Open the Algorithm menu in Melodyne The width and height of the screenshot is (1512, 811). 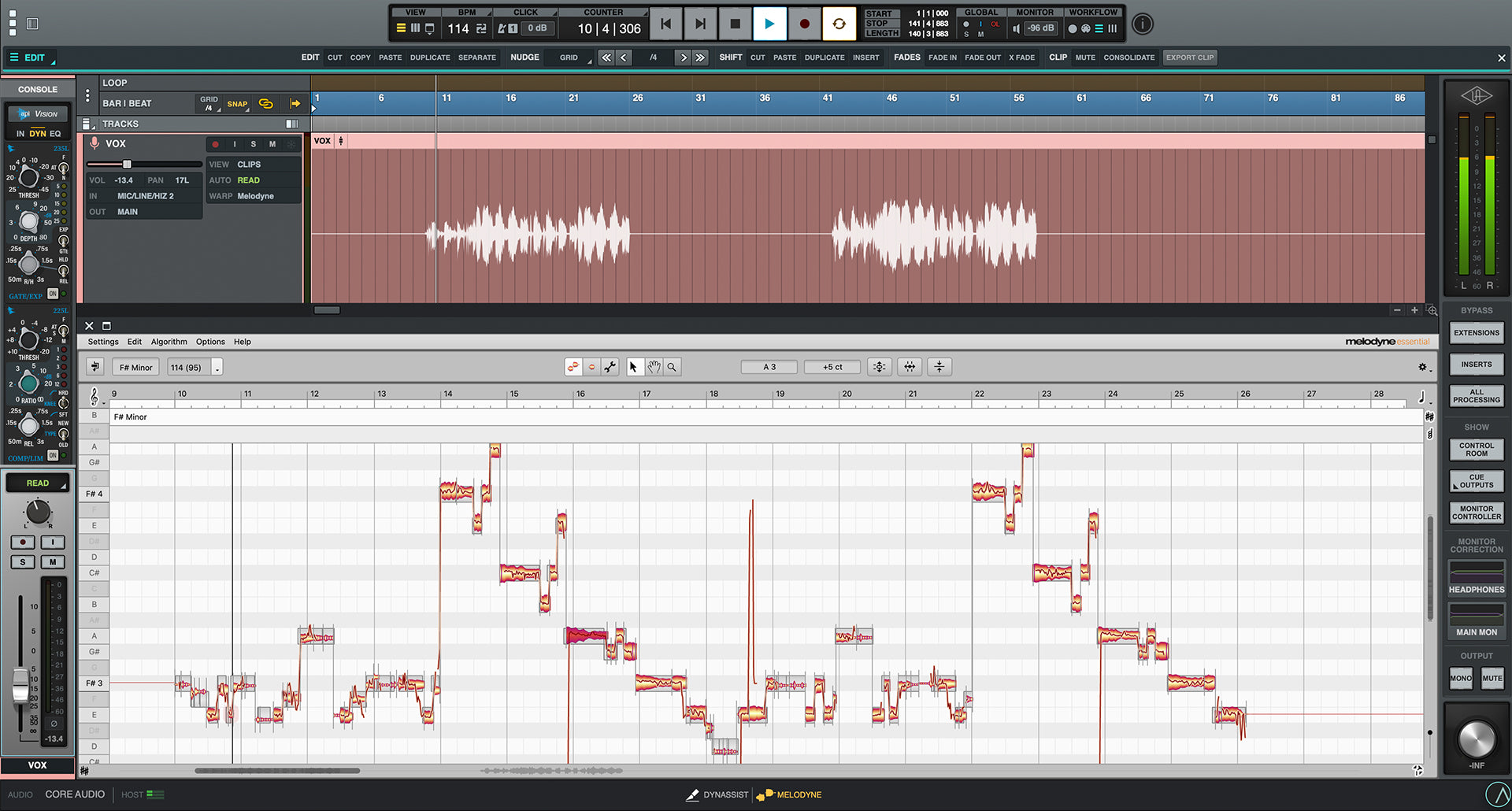pyautogui.click(x=169, y=342)
